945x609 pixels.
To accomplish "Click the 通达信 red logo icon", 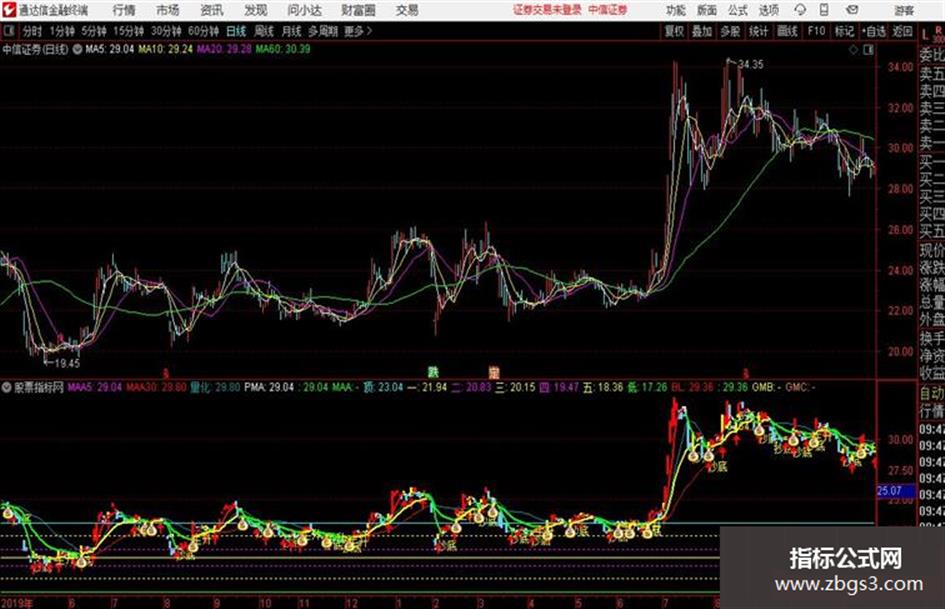I will (x=9, y=10).
